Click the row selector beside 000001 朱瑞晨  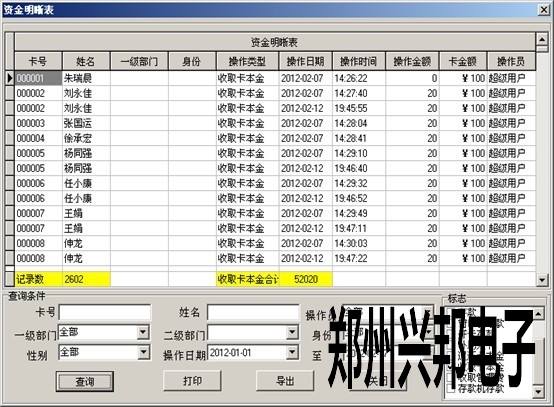tap(10, 78)
